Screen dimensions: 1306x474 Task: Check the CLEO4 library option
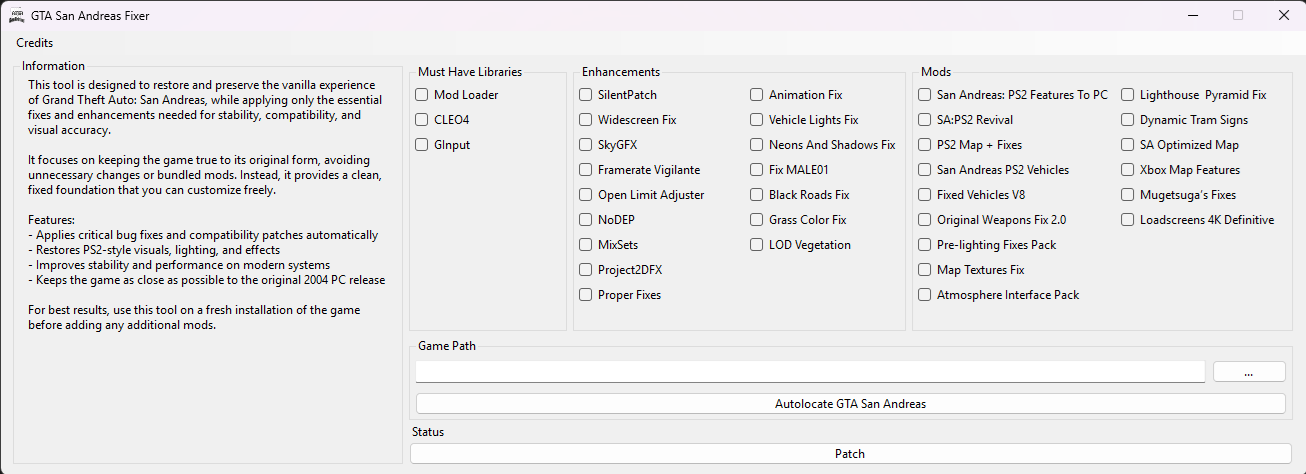(422, 120)
